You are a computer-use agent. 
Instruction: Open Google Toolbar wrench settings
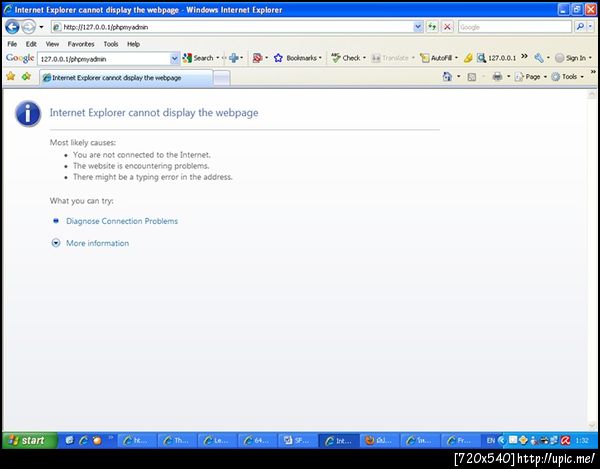click(x=539, y=58)
